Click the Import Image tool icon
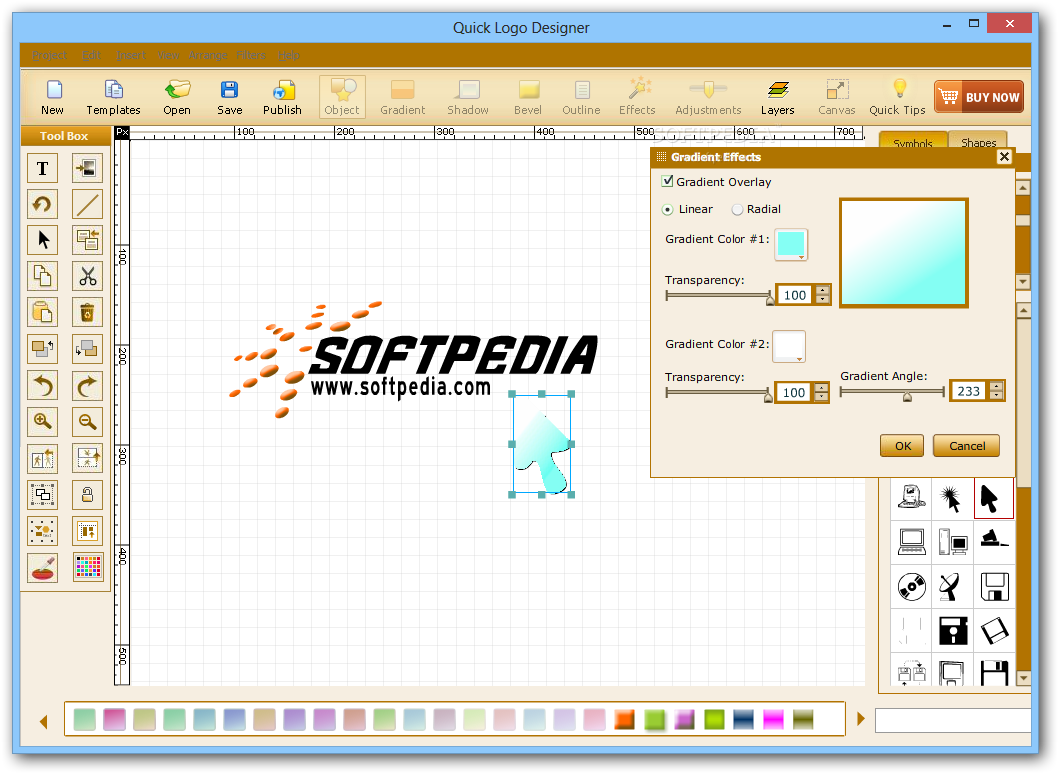Screen dimensions: 1059x774 coord(88,168)
